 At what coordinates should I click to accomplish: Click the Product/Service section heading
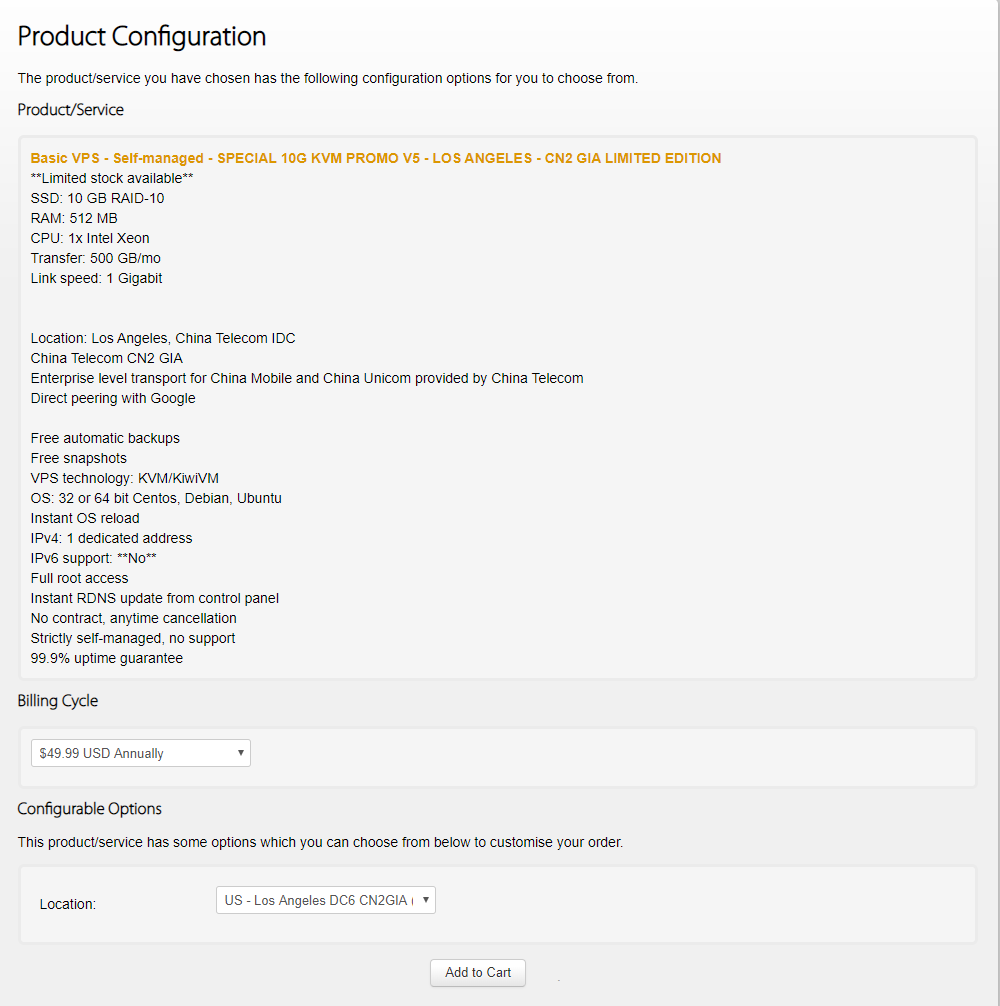71,109
